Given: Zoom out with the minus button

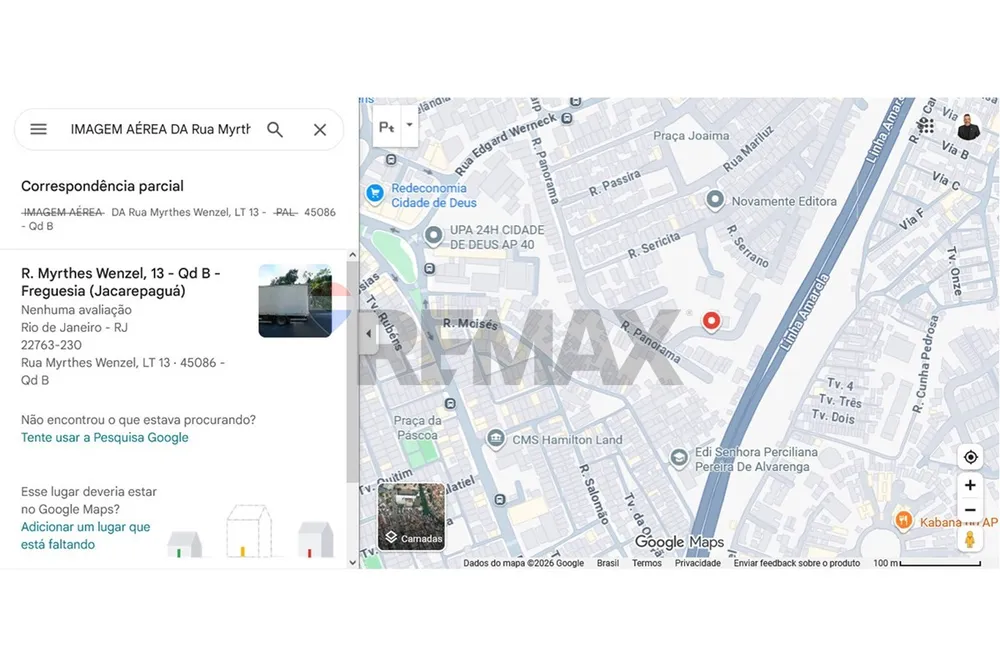Looking at the screenshot, I should coord(971,510).
